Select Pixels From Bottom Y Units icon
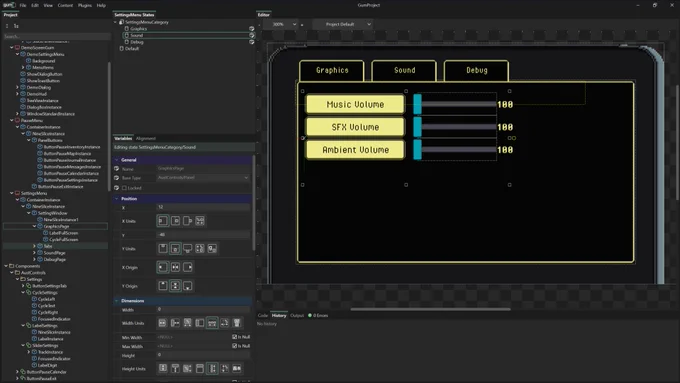Viewport: 680px width, 383px height. click(x=187, y=249)
